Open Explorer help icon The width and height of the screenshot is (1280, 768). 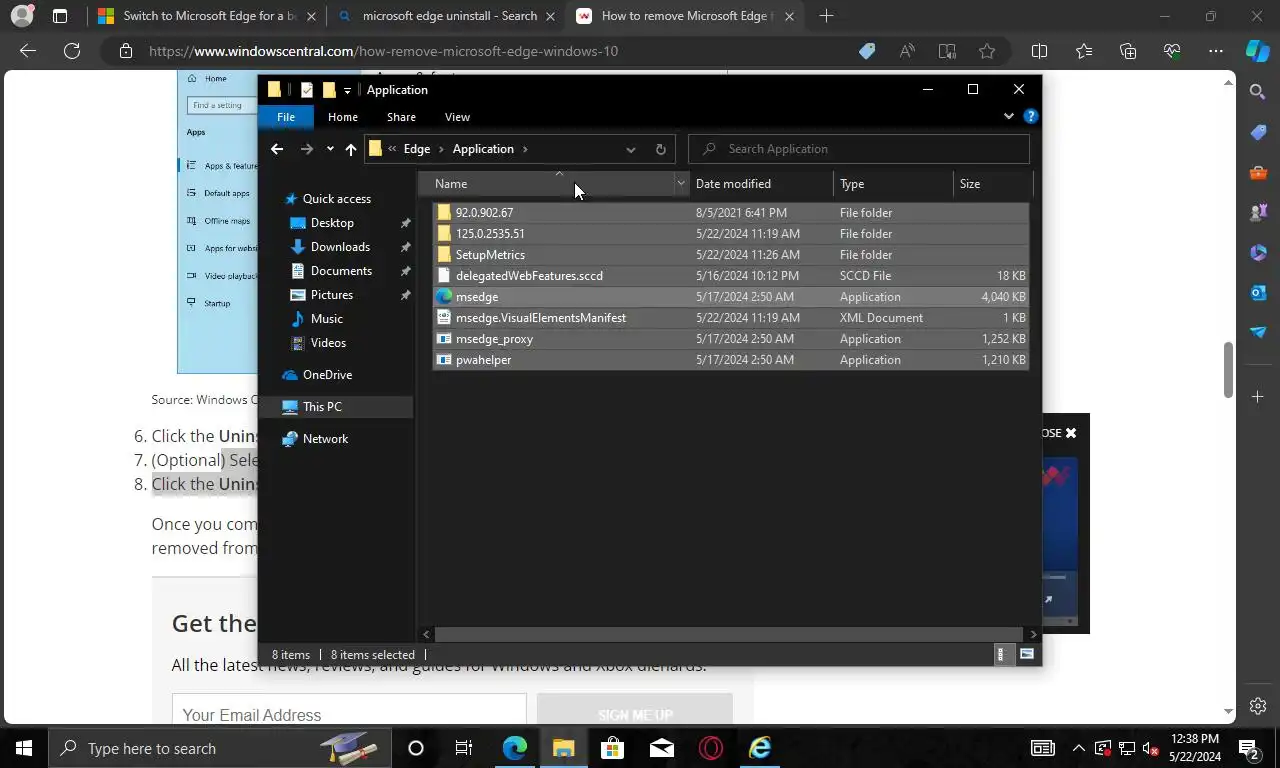tap(1031, 116)
